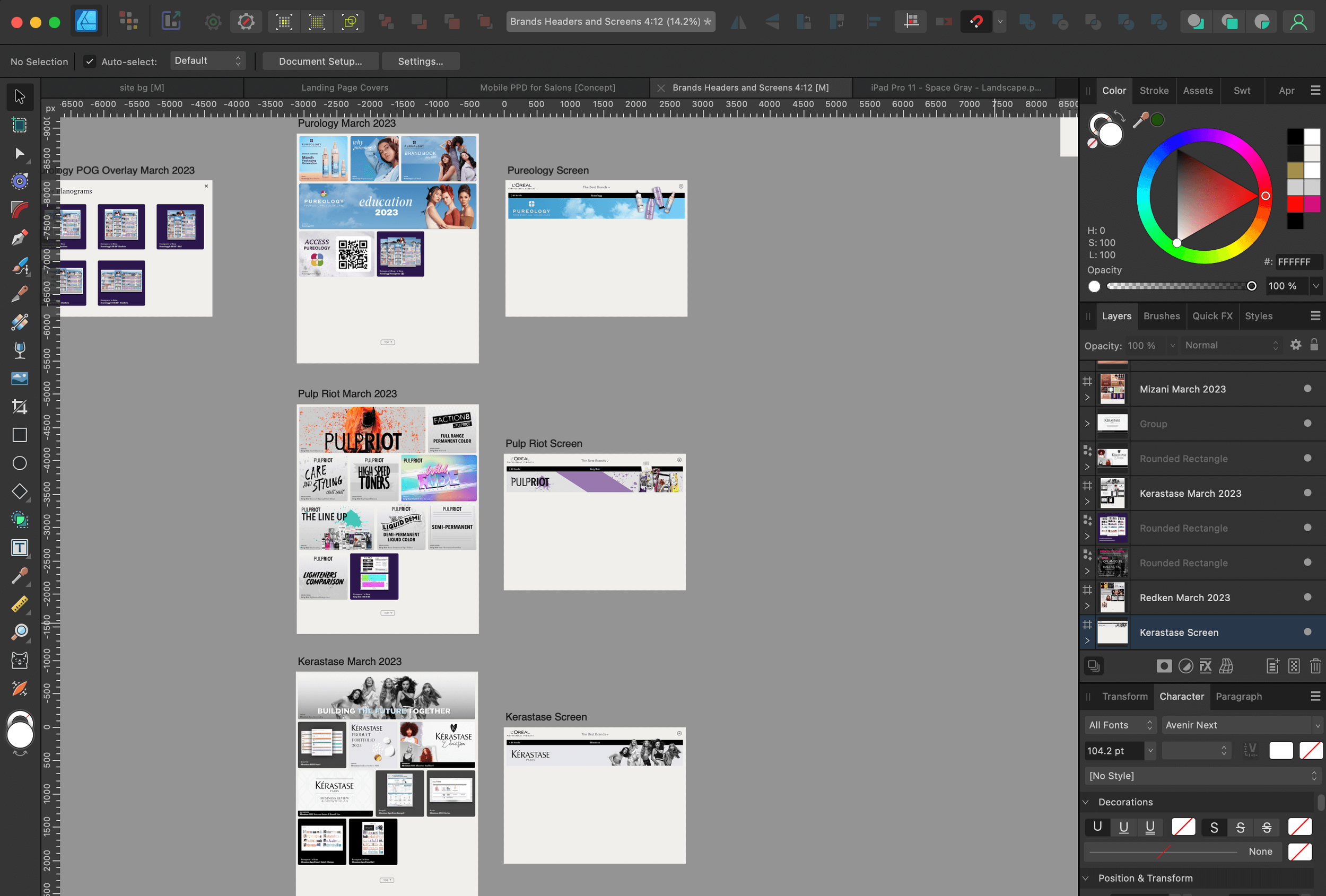This screenshot has width=1326, height=896.
Task: Select the Artistic Text tool
Action: (x=20, y=548)
